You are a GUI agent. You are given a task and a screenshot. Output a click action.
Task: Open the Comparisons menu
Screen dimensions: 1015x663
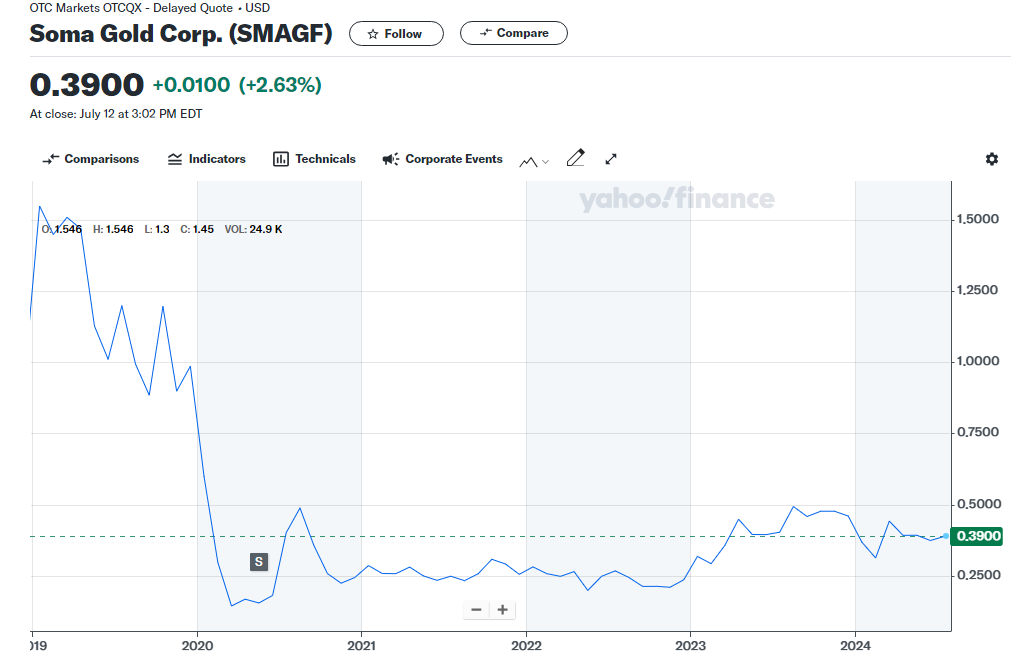pos(91,159)
